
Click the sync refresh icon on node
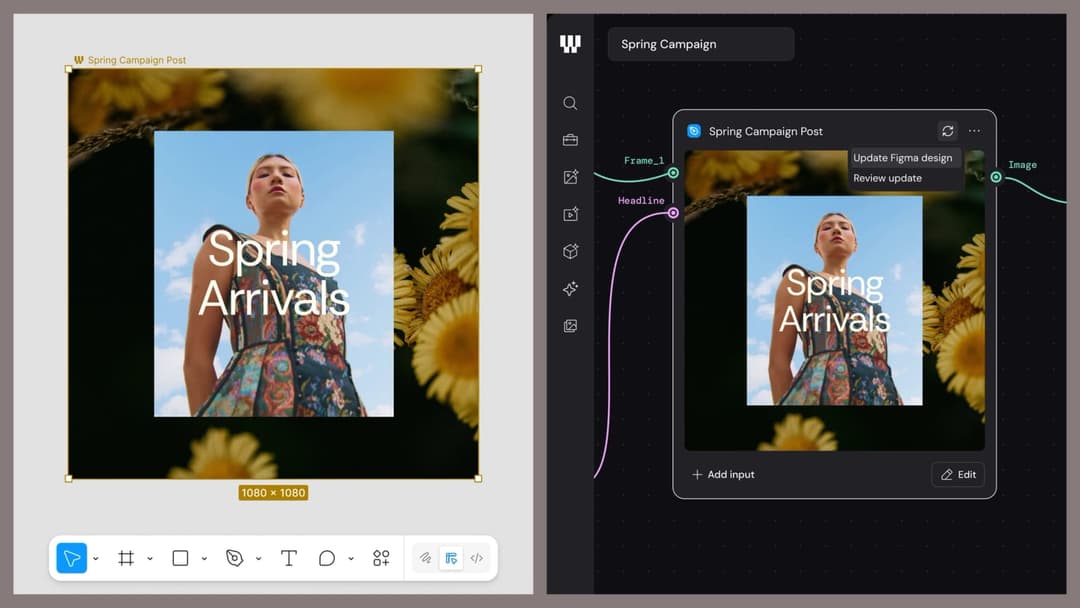pyautogui.click(x=947, y=131)
